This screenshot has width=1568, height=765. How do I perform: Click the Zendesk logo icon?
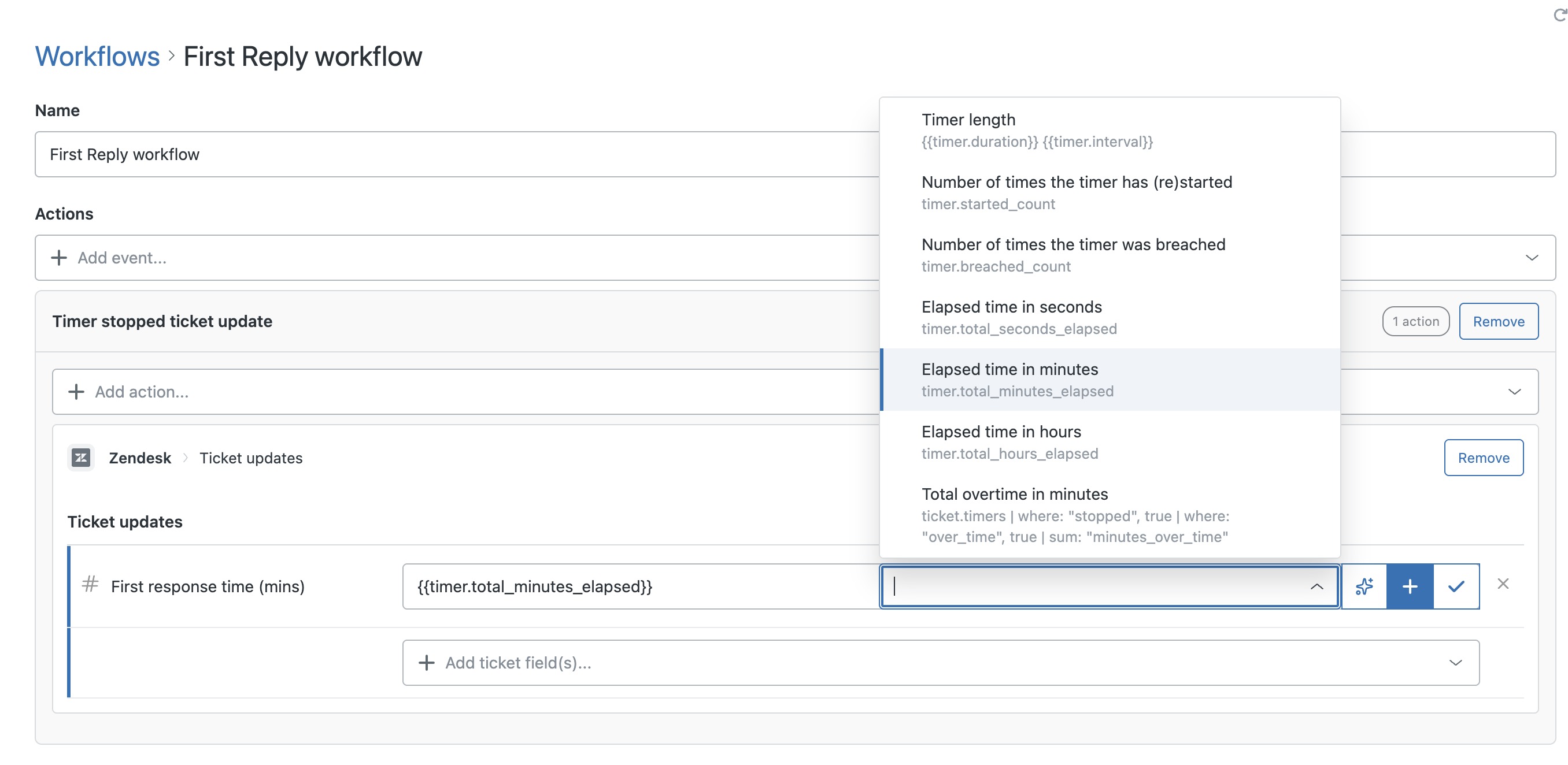pos(81,457)
